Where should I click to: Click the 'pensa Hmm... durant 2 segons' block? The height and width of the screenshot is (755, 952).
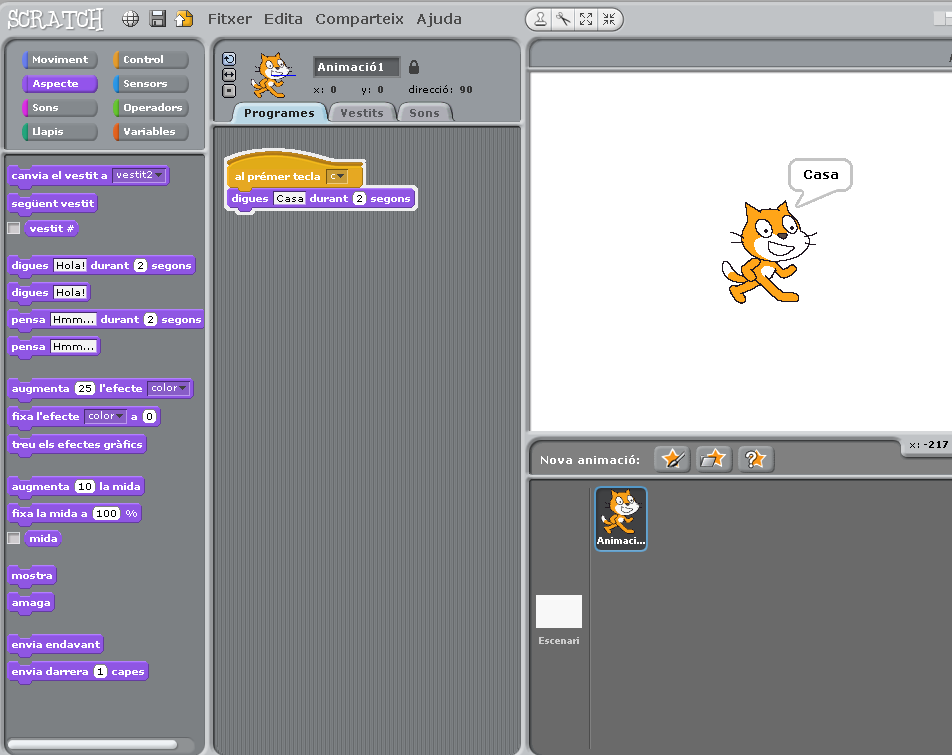click(106, 319)
